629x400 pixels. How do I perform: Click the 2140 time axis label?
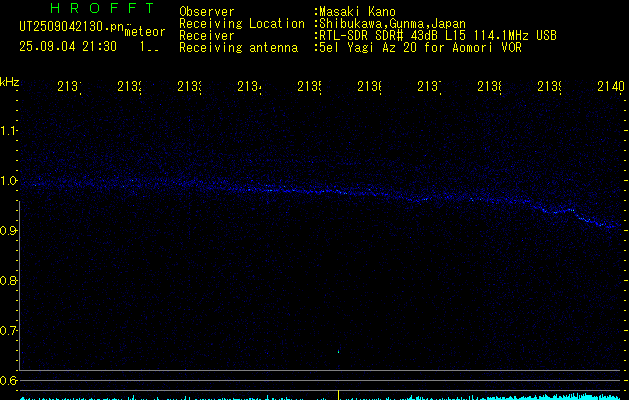(611, 86)
